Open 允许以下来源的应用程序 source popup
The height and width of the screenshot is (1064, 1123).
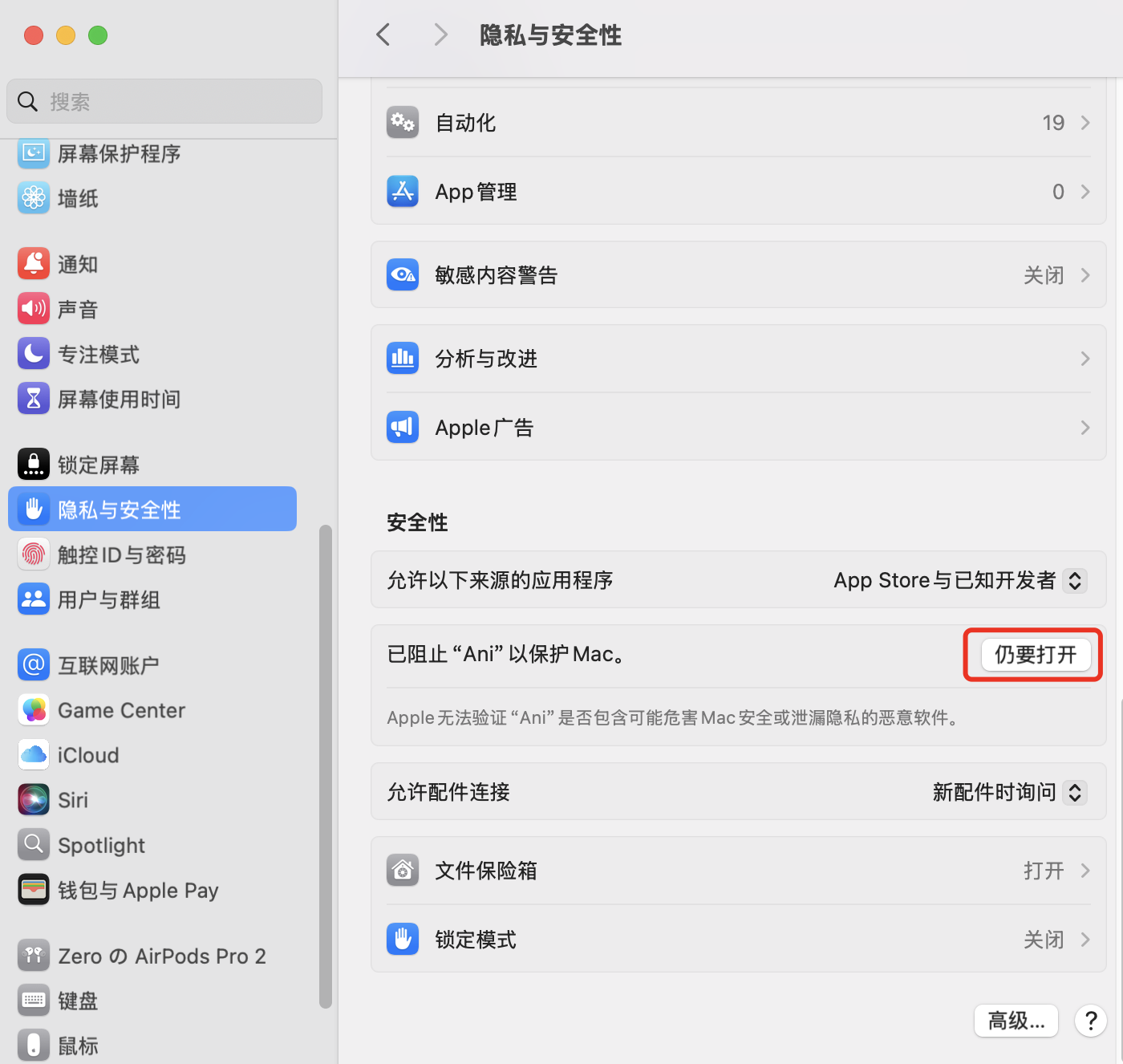tap(1074, 580)
